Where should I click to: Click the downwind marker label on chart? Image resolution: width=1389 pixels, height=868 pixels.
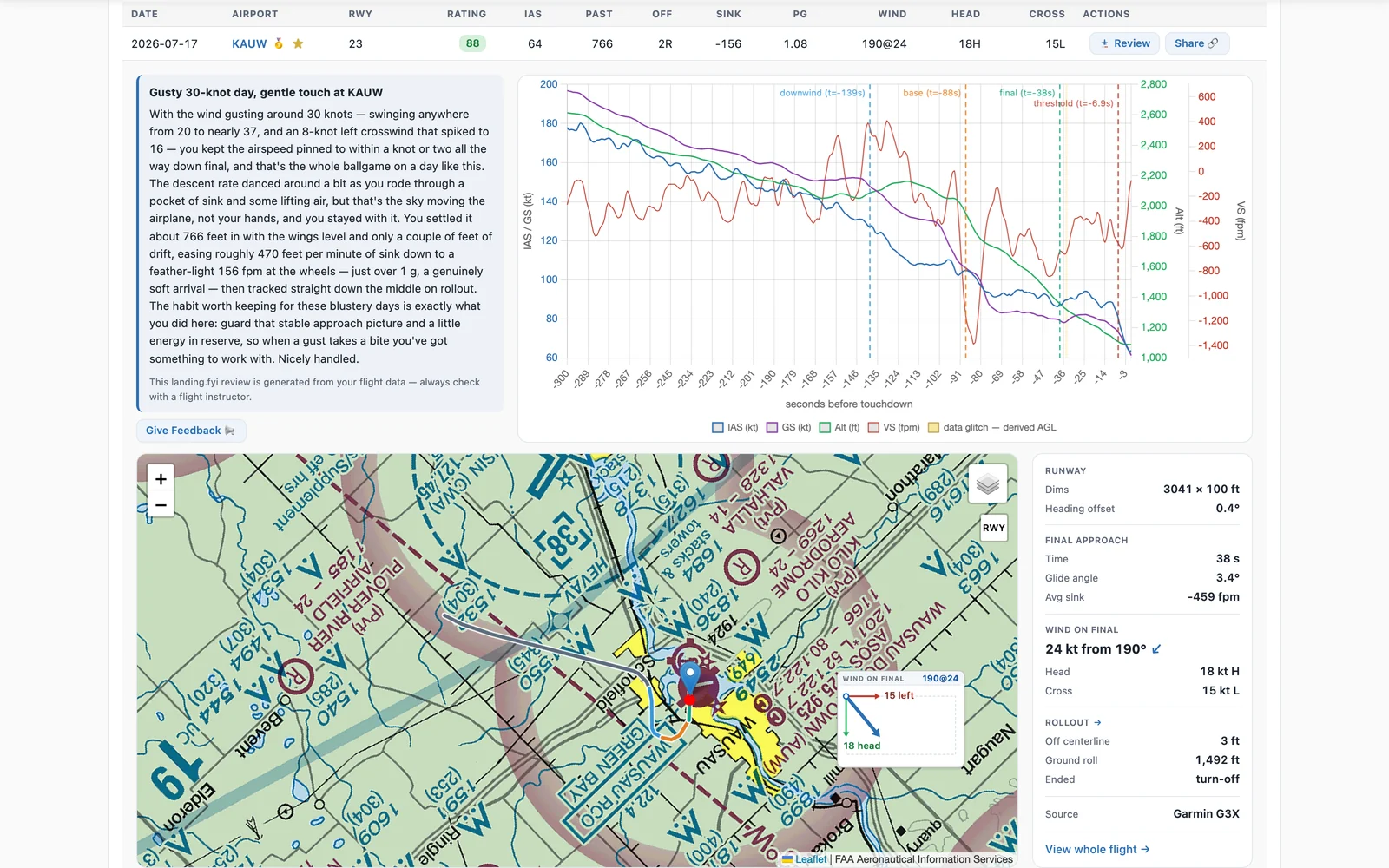click(822, 93)
